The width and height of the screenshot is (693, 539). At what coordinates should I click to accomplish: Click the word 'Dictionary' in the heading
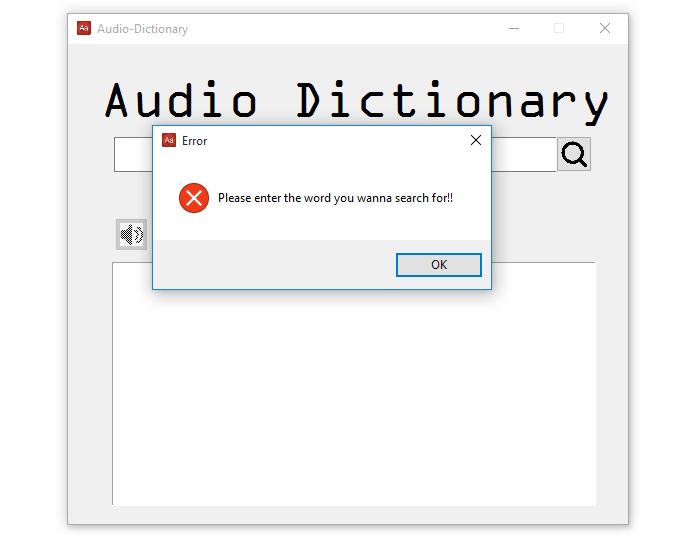click(452, 101)
